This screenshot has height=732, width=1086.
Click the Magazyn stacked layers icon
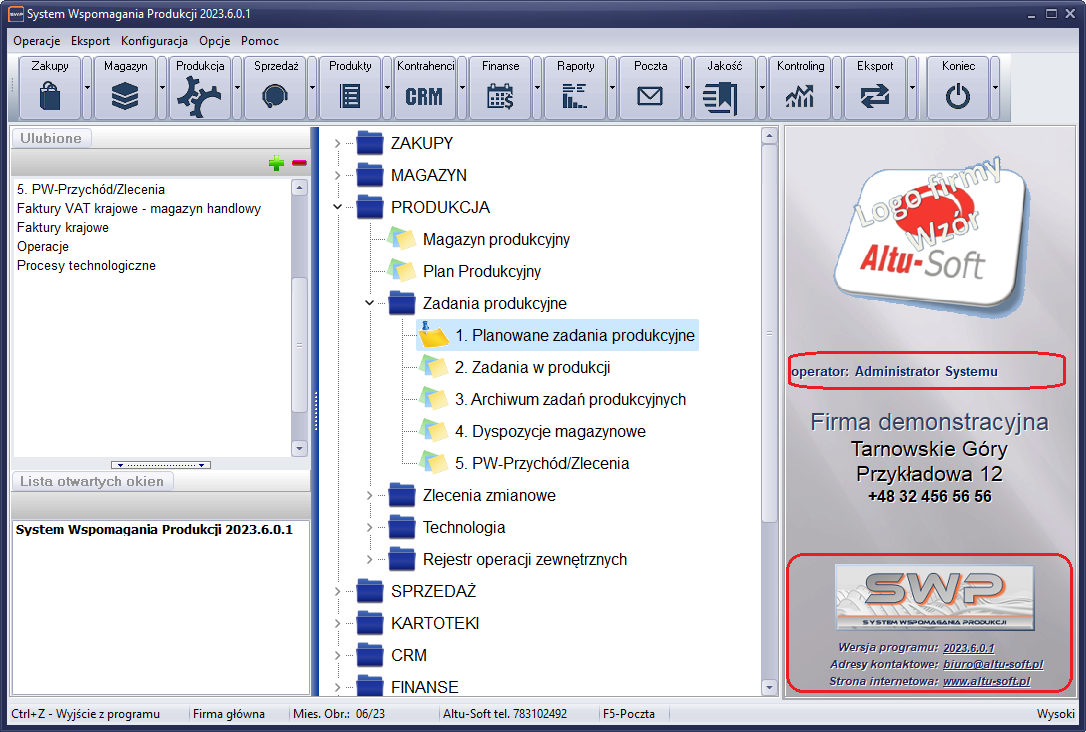125,96
